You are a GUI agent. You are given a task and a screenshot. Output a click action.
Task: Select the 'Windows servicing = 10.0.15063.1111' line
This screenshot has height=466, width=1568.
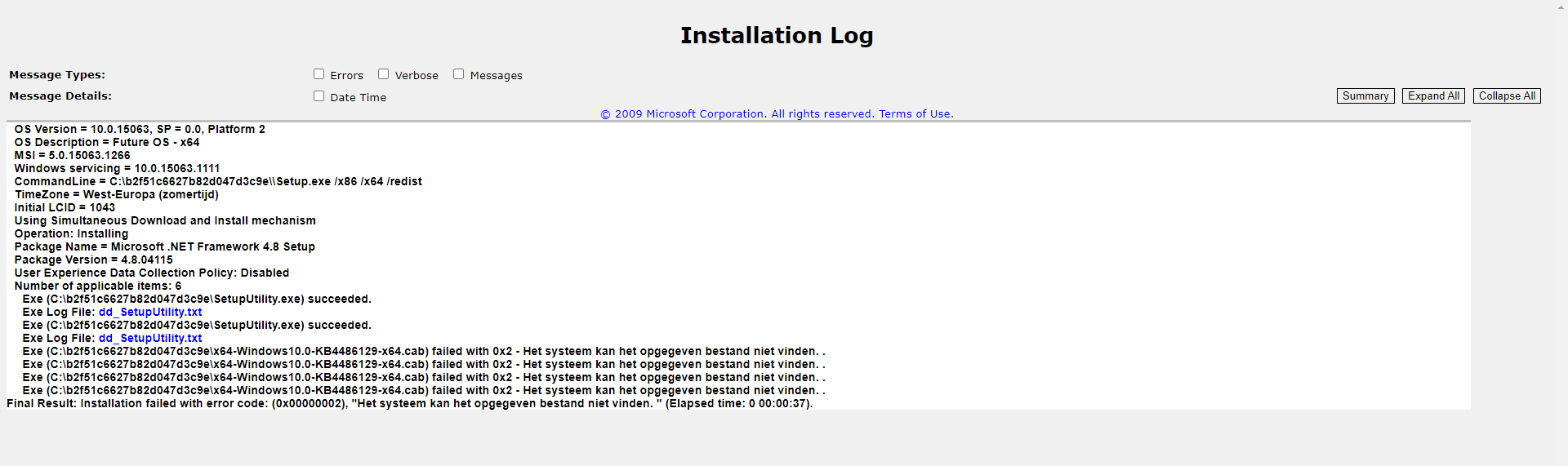click(118, 168)
